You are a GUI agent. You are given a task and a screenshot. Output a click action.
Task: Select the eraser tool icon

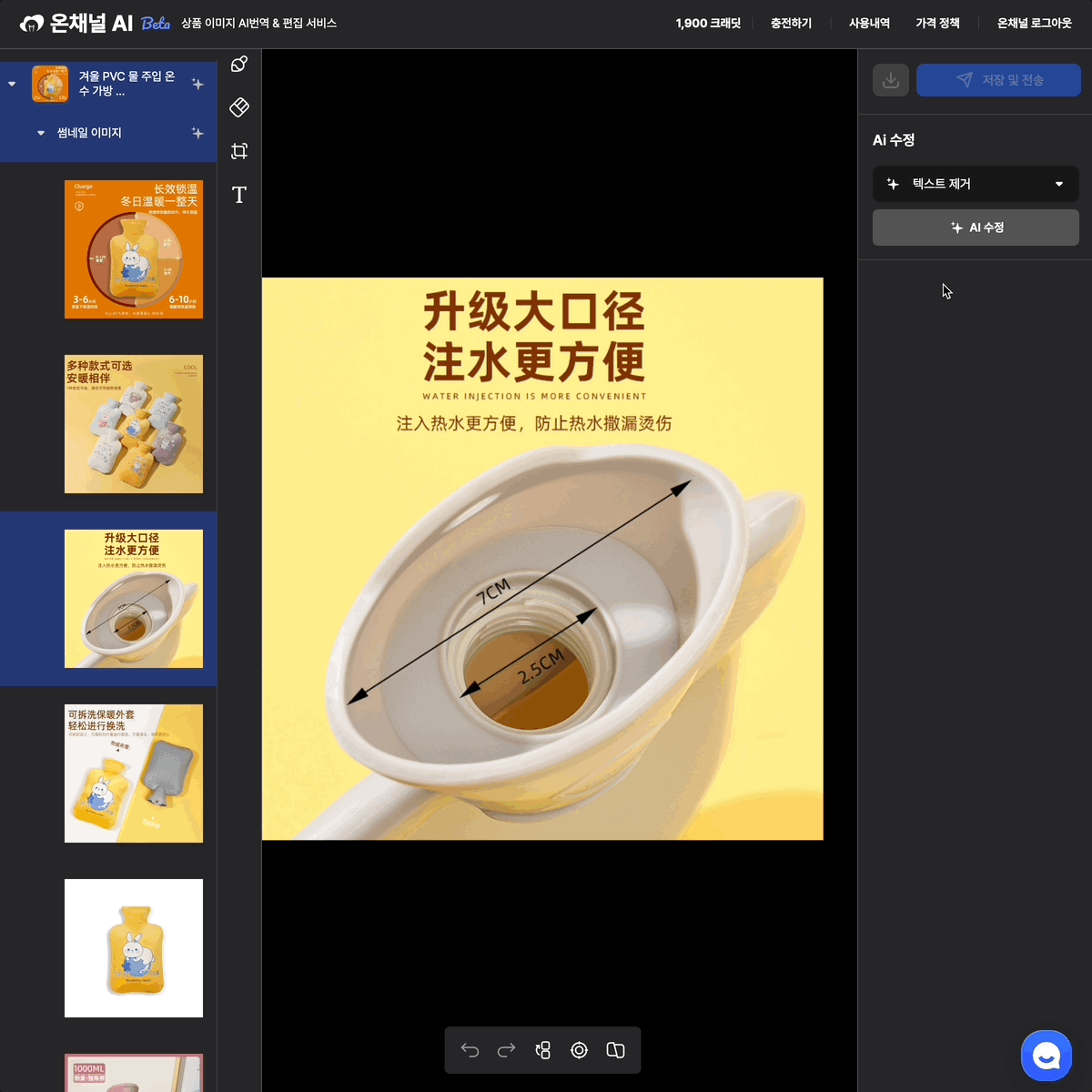[239, 107]
